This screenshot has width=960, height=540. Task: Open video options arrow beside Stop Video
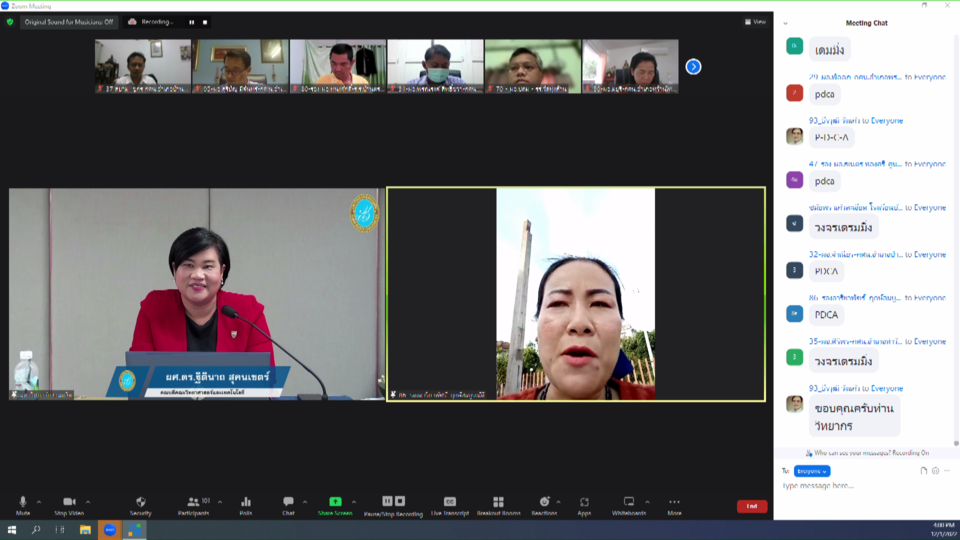pos(88,502)
